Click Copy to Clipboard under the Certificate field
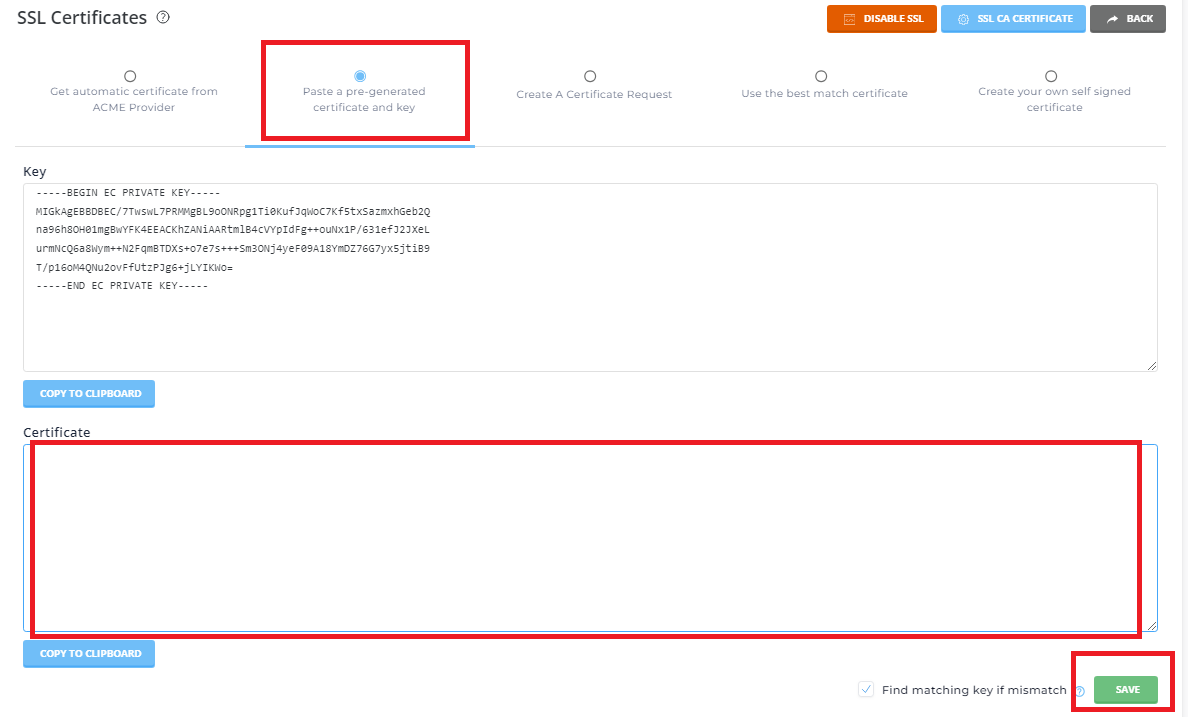The width and height of the screenshot is (1188, 717). click(x=89, y=654)
